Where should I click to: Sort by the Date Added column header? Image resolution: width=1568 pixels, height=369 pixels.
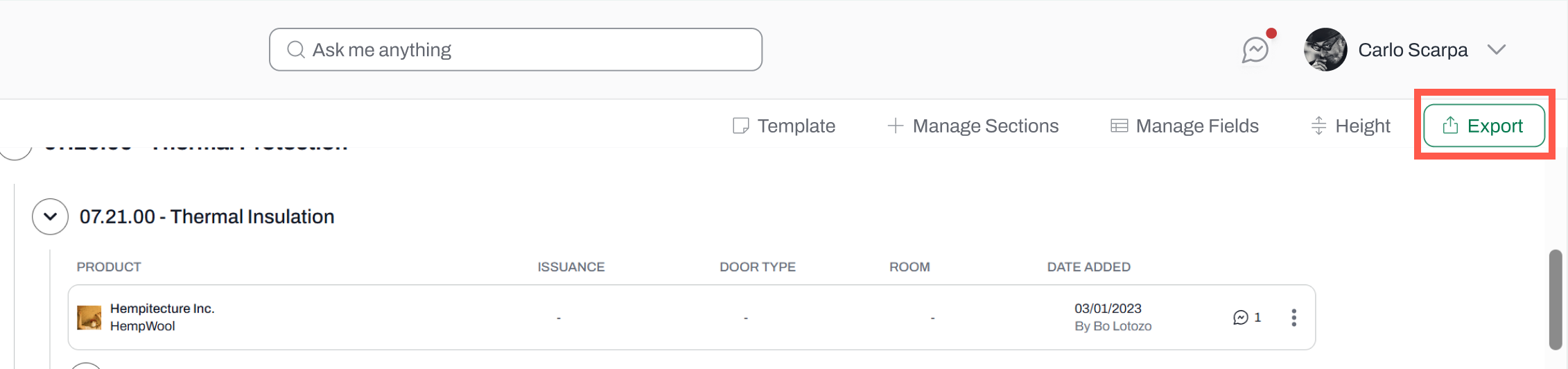[1088, 267]
